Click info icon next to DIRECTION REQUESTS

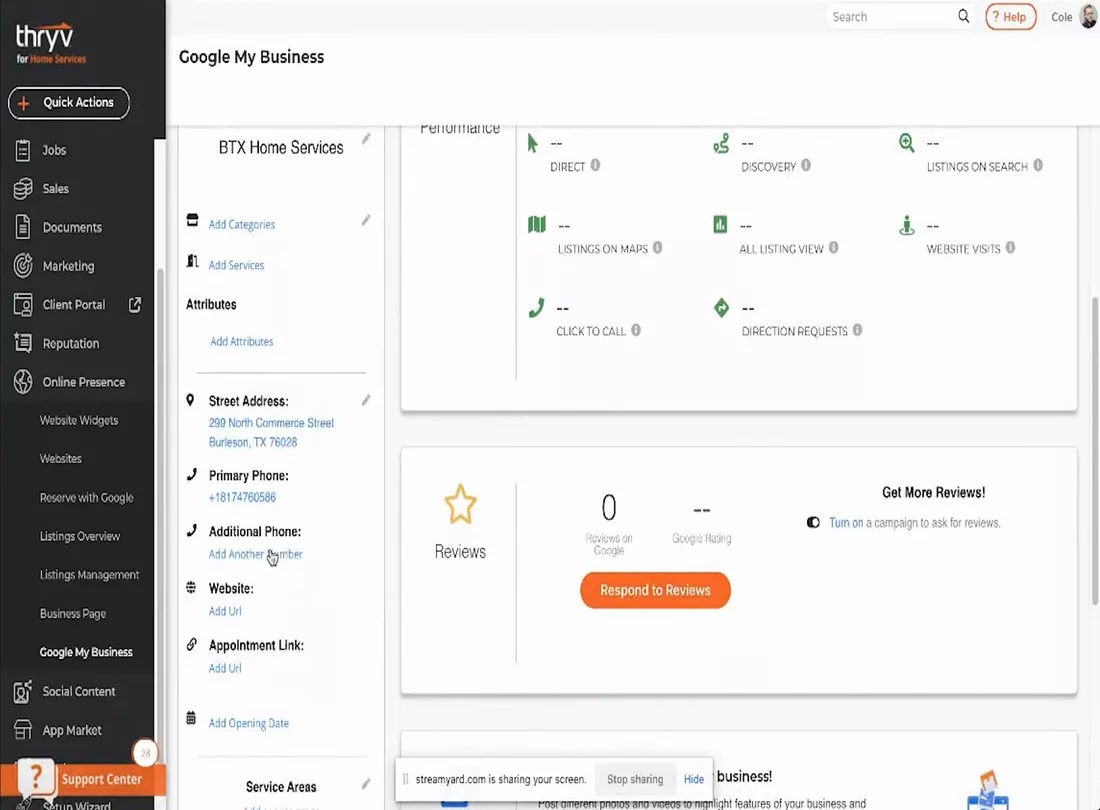tap(857, 330)
